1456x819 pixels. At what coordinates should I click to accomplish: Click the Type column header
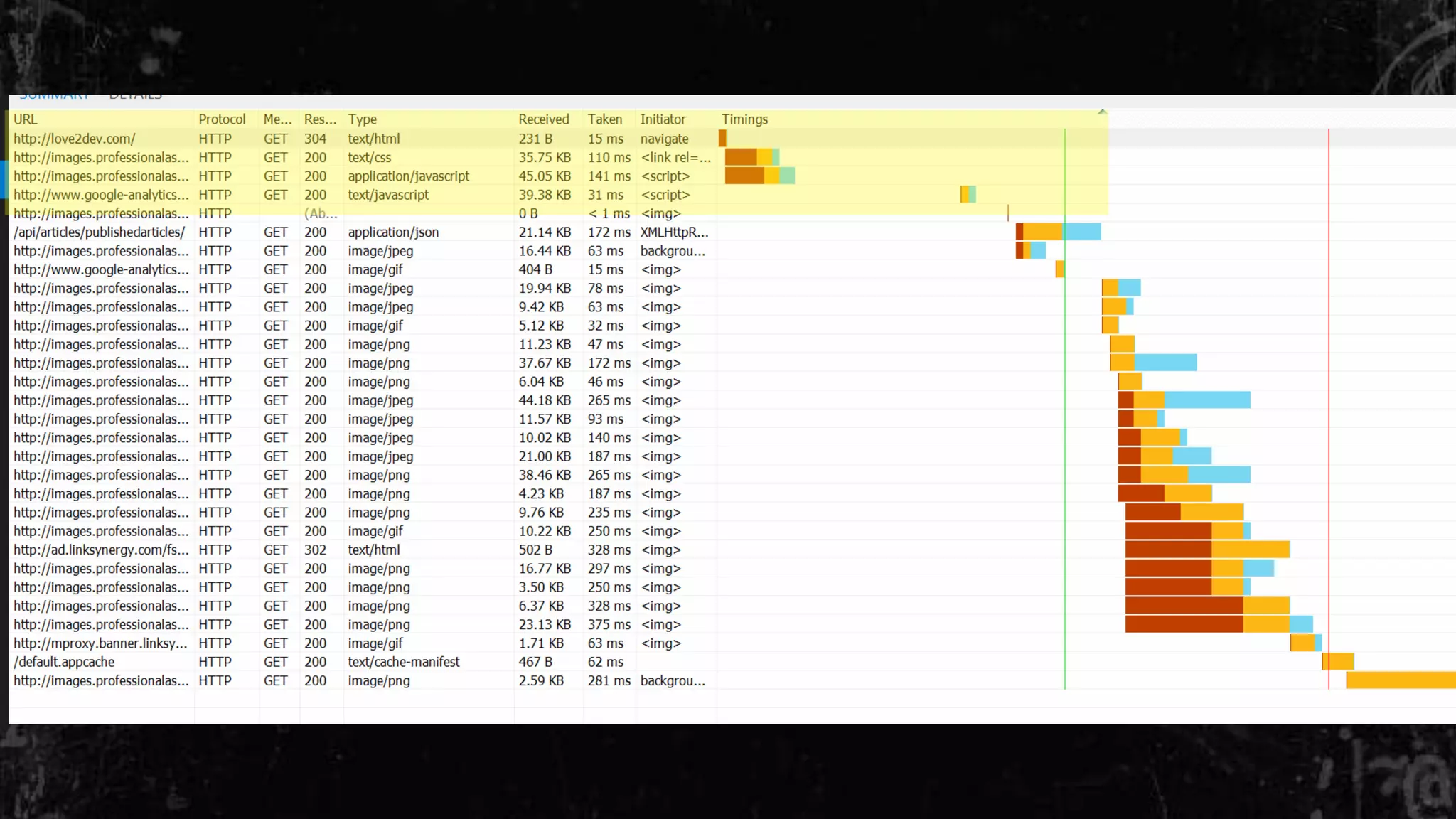(x=362, y=119)
